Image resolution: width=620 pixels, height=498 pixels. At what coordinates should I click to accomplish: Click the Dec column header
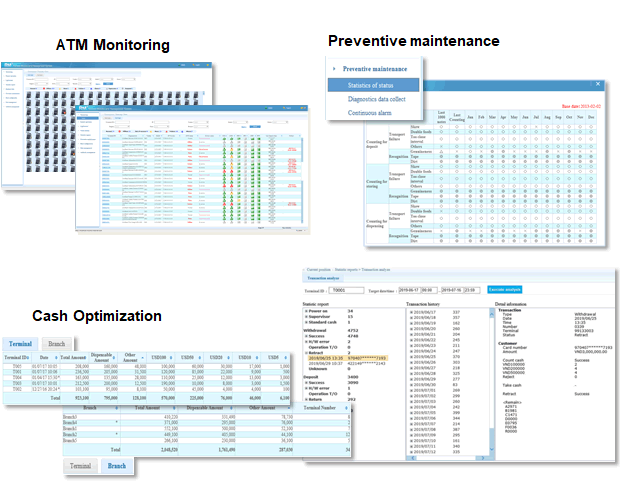(591, 117)
